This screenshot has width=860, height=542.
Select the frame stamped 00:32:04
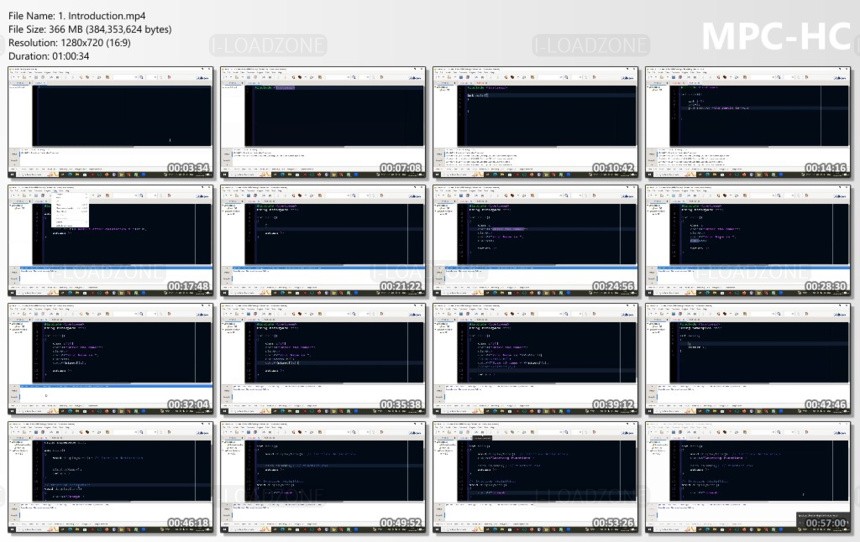[111, 359]
